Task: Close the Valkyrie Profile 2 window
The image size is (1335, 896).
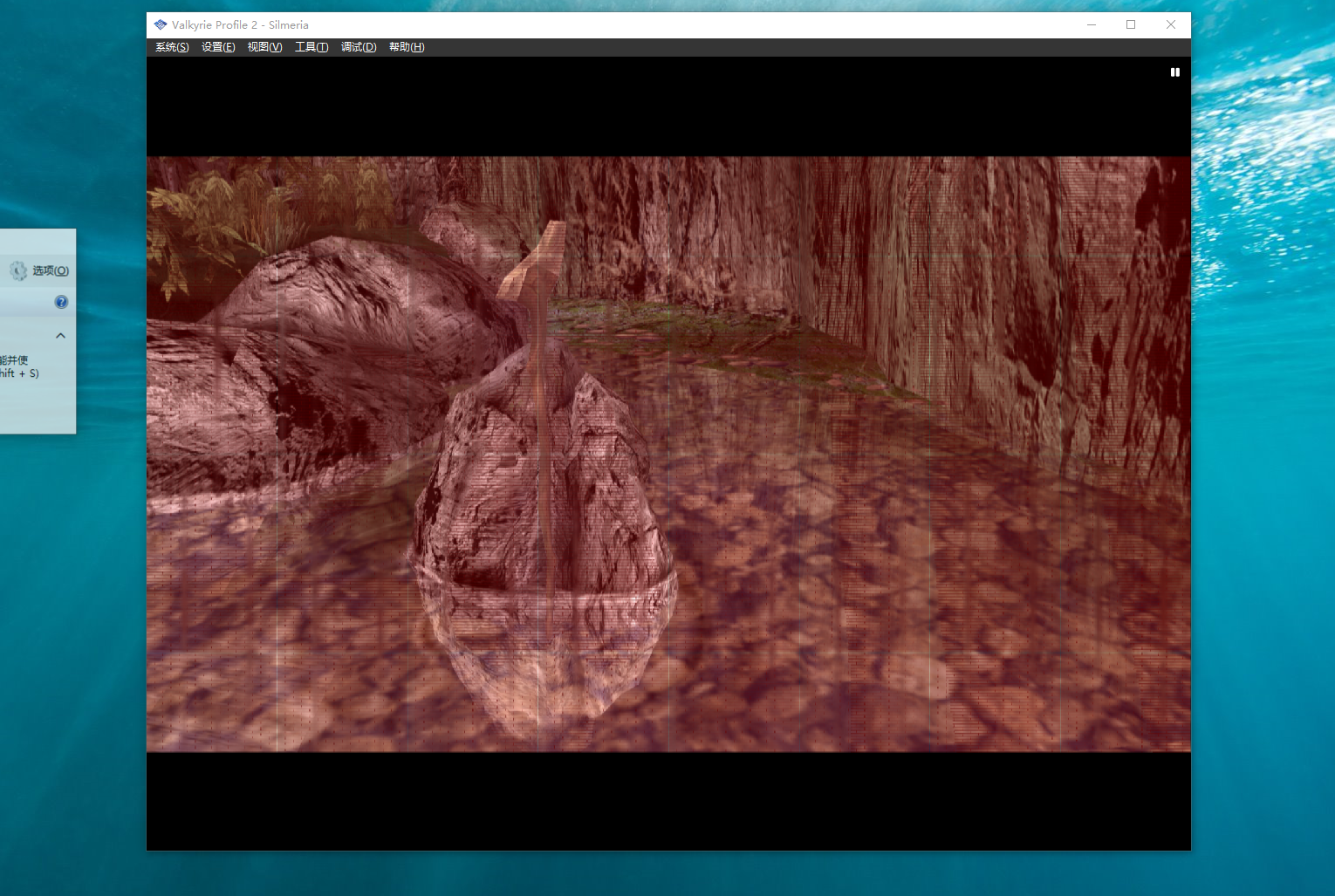Action: click(x=1171, y=24)
